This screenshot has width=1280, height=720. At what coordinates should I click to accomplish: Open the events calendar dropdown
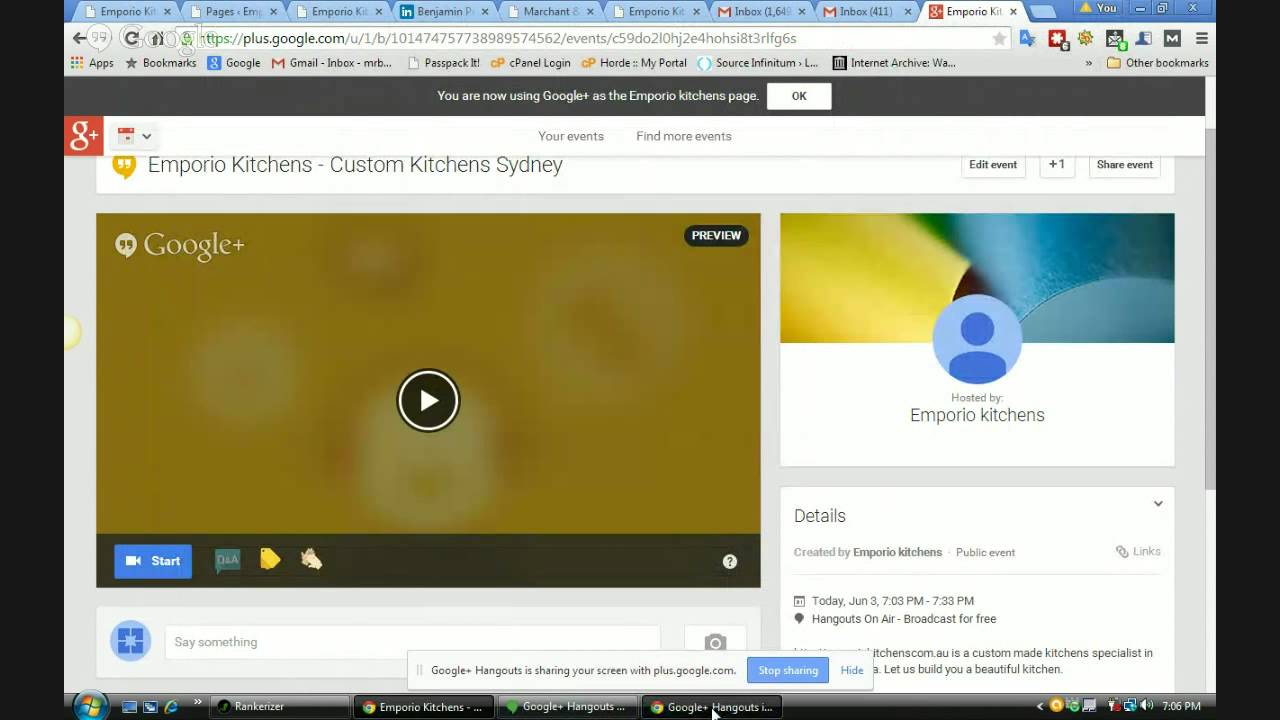coord(135,136)
